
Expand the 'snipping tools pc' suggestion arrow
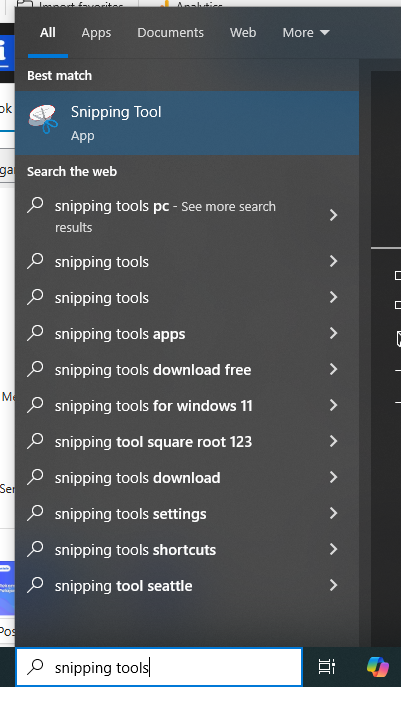pyautogui.click(x=333, y=215)
